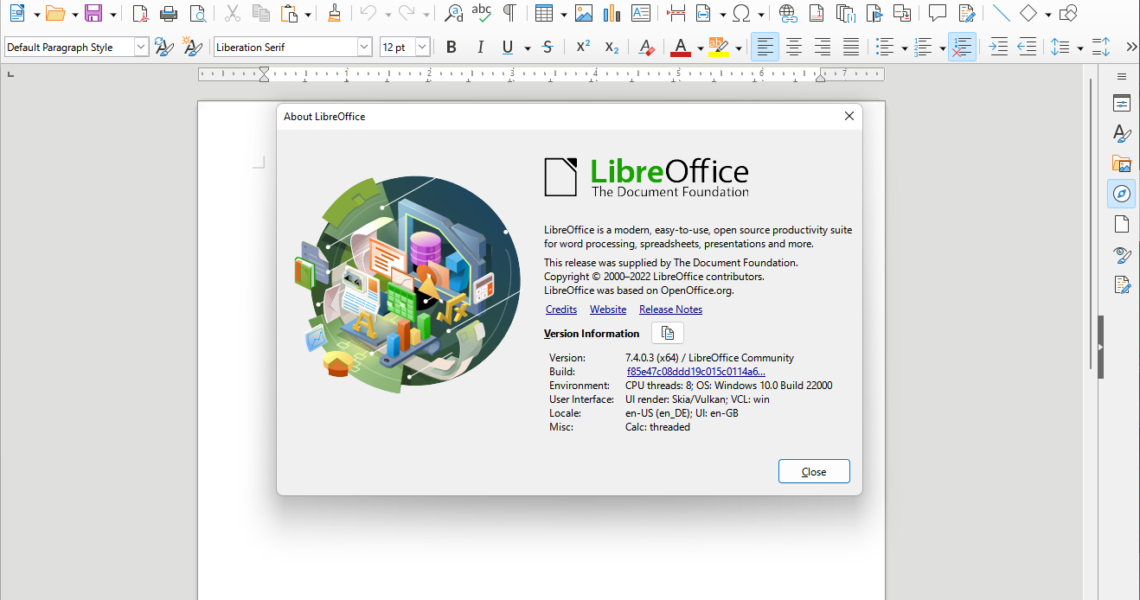The height and width of the screenshot is (600, 1140).
Task: Click the Print icon in toolbar
Action: [x=169, y=14]
